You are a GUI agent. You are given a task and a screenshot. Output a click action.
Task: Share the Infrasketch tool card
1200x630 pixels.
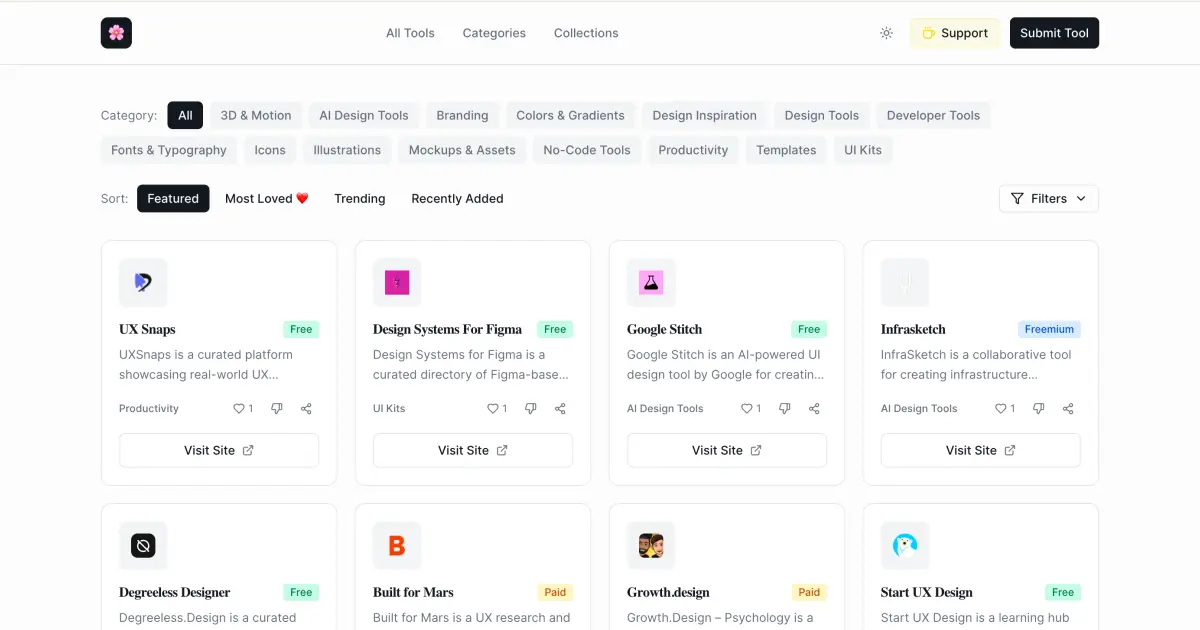pos(1068,408)
